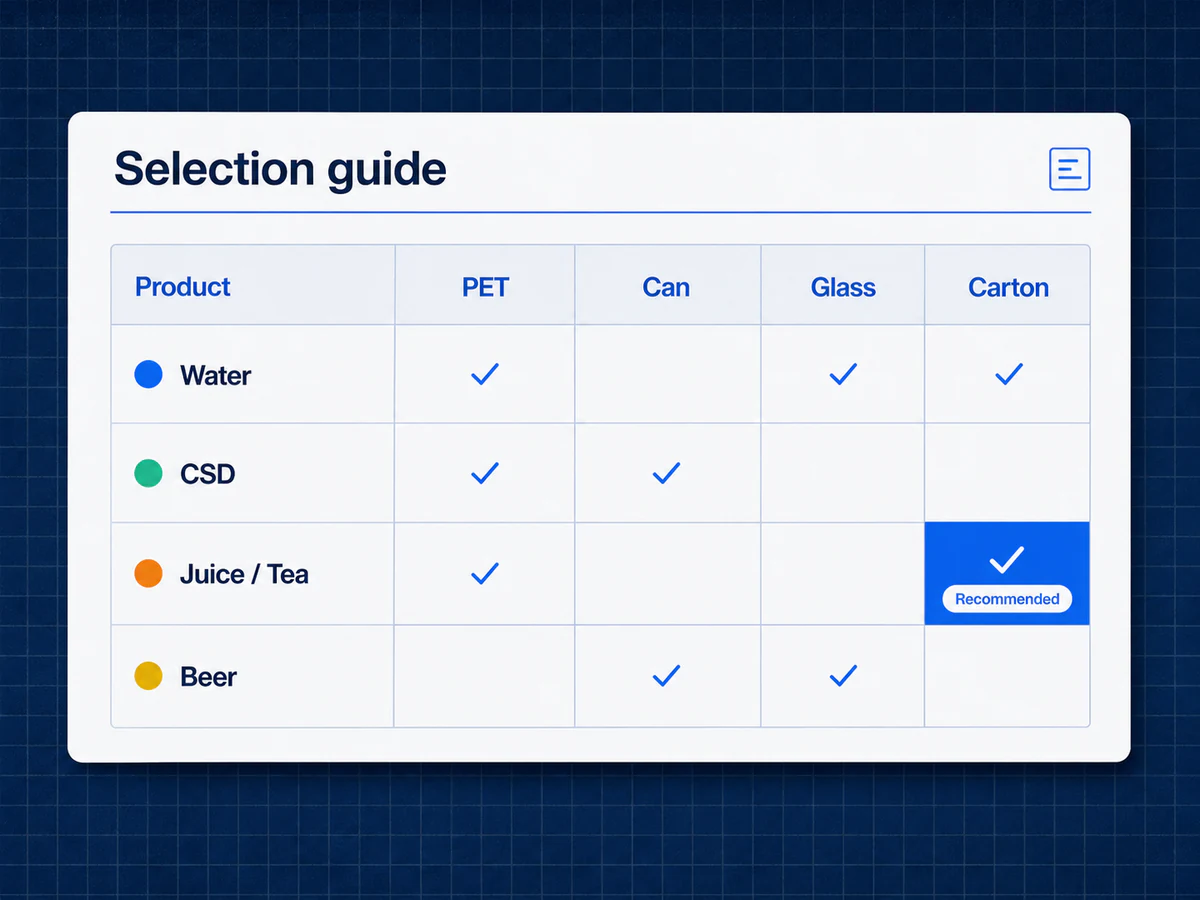Click the Recommended badge
1200x900 pixels.
1007,599
